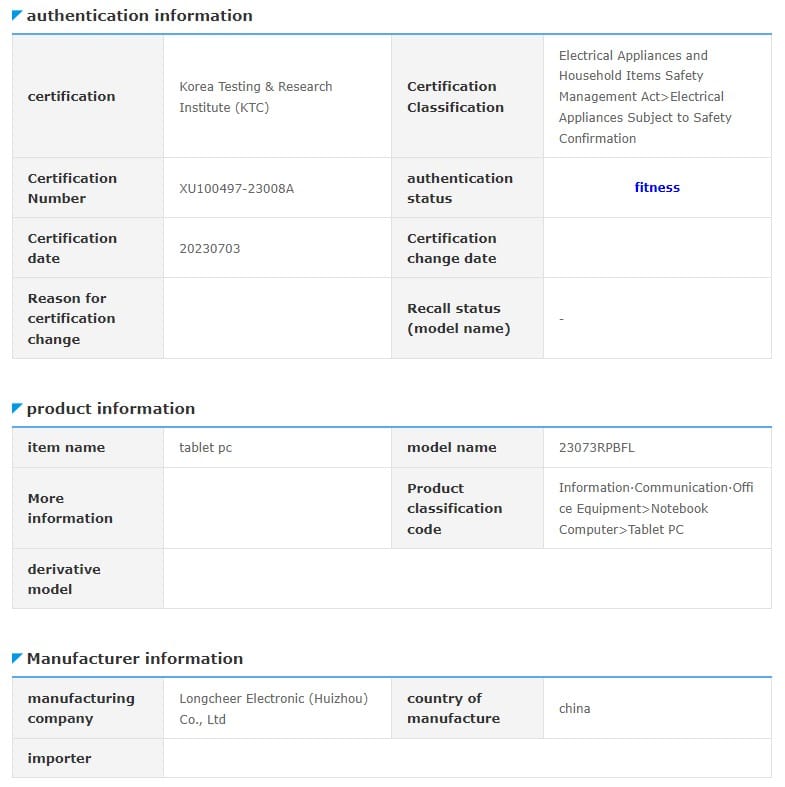Click the "Recall status (model name)" label
Screen dimensions: 785x787
459,318
